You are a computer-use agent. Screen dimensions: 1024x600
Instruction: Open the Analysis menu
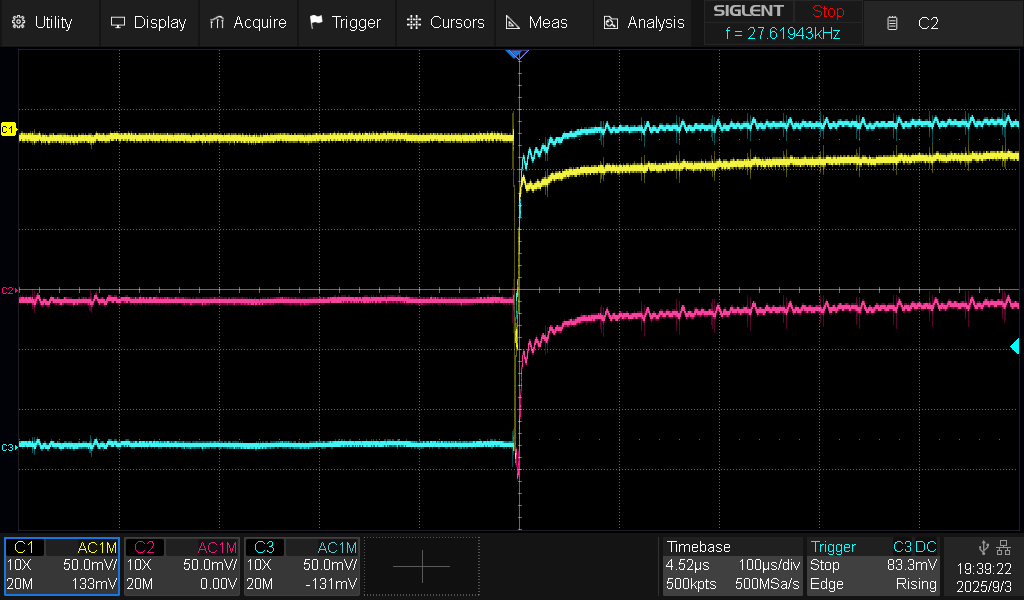tap(643, 22)
